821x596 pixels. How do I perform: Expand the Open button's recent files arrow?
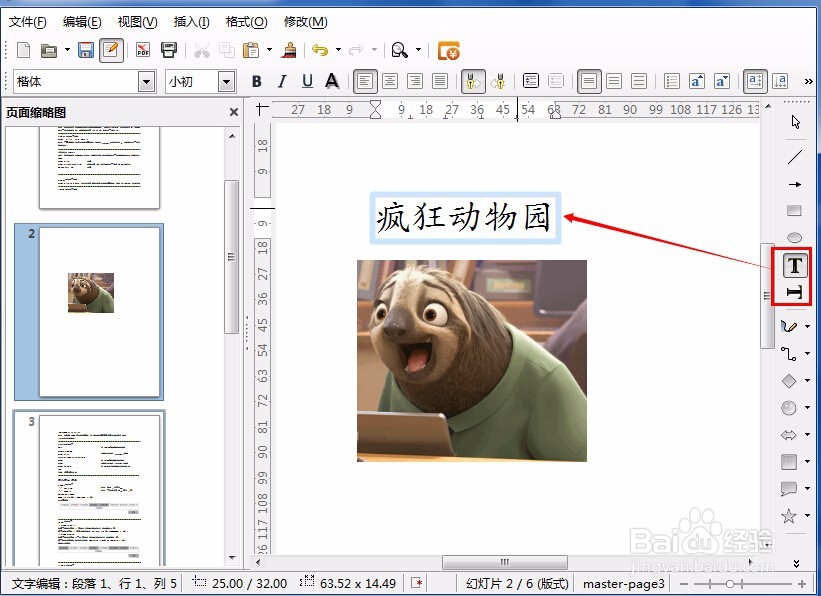67,50
